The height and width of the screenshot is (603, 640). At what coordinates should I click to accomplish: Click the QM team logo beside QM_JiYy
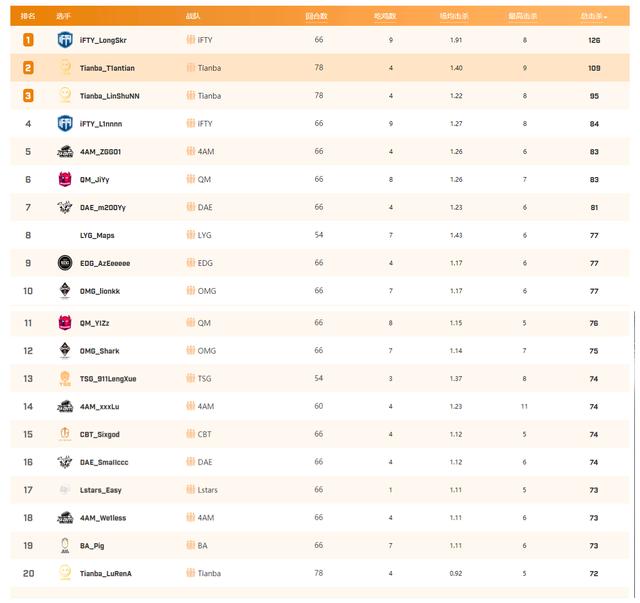(65, 180)
